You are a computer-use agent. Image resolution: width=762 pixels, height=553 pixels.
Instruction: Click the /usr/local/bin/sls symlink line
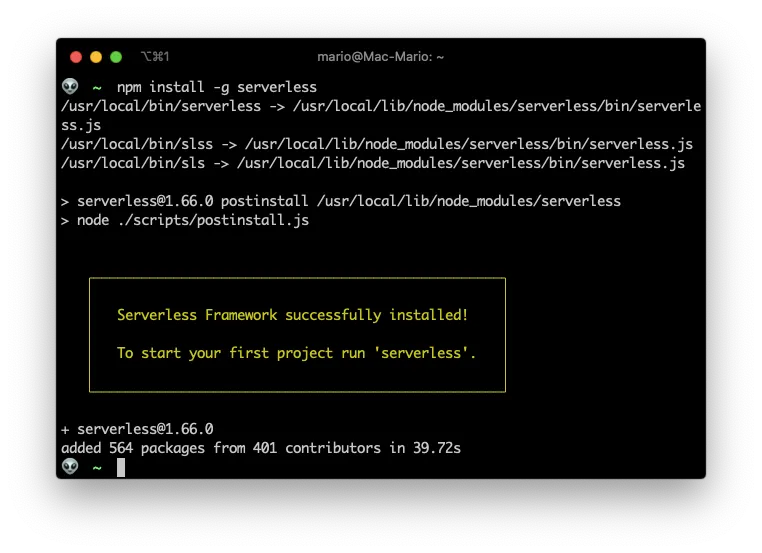pos(373,163)
